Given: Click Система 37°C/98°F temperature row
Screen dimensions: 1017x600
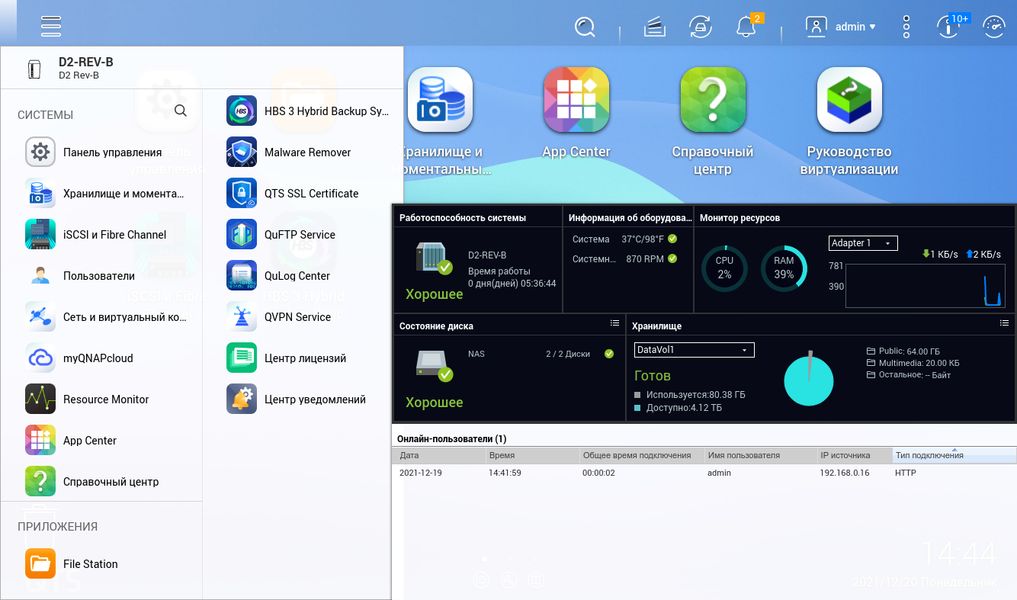Looking at the screenshot, I should [625, 239].
